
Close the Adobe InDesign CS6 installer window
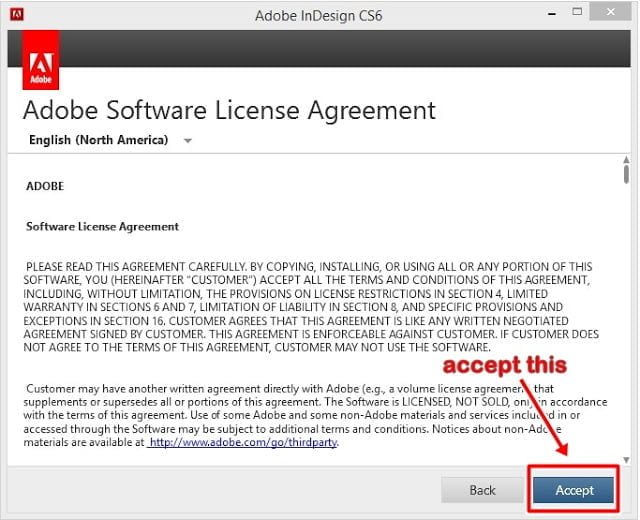coord(610,12)
